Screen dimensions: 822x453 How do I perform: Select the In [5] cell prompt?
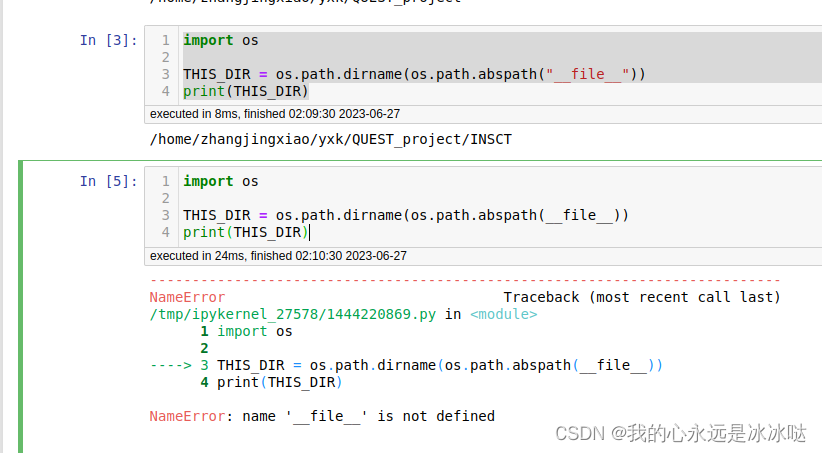click(109, 181)
